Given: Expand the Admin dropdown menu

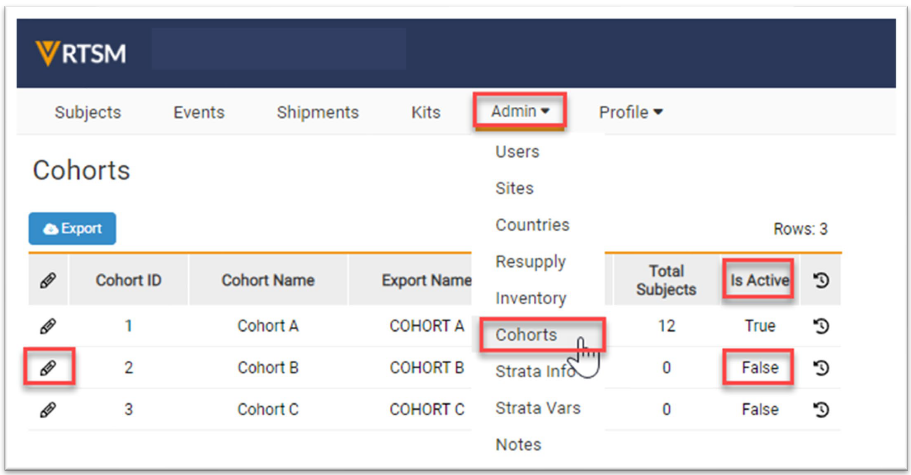Looking at the screenshot, I should pyautogui.click(x=520, y=112).
